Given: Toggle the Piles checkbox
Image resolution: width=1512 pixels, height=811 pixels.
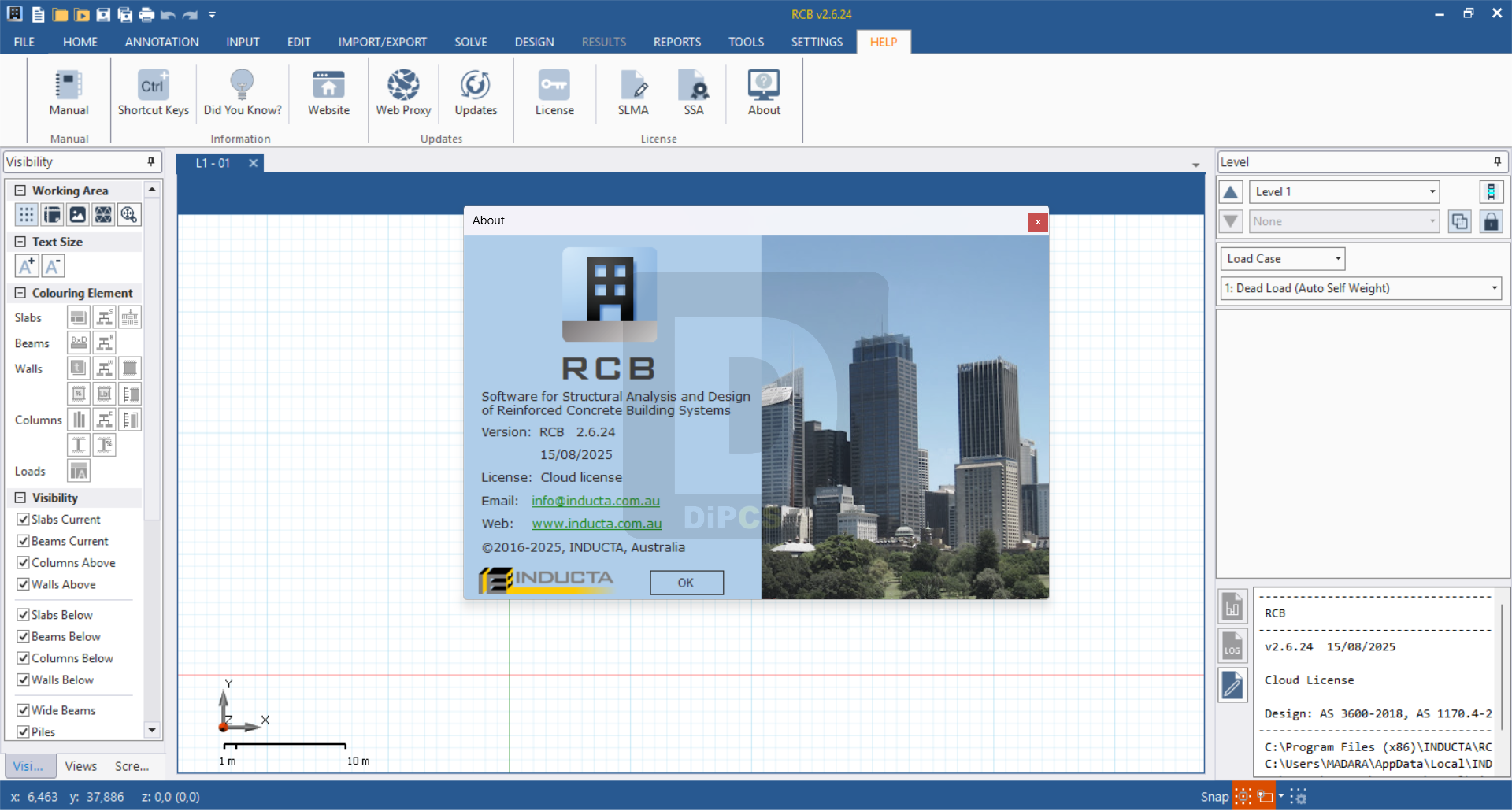Looking at the screenshot, I should click(x=23, y=732).
